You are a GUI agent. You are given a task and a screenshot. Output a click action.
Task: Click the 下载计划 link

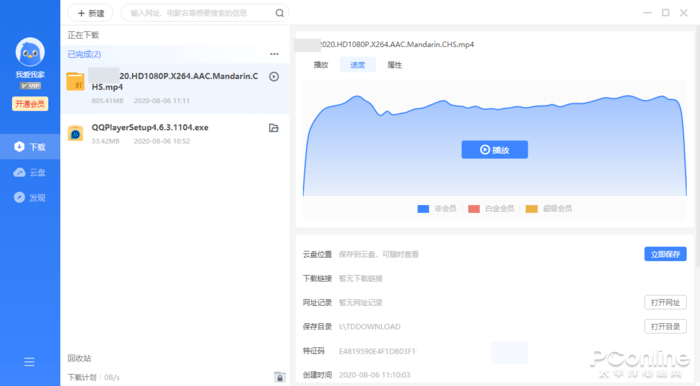[x=82, y=378]
